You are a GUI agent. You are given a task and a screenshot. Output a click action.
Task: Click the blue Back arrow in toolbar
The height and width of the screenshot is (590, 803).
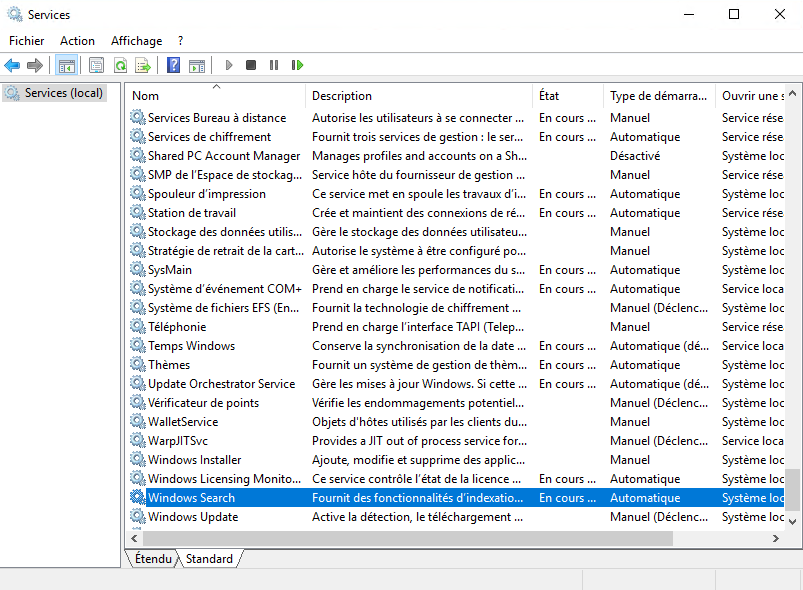coord(12,65)
